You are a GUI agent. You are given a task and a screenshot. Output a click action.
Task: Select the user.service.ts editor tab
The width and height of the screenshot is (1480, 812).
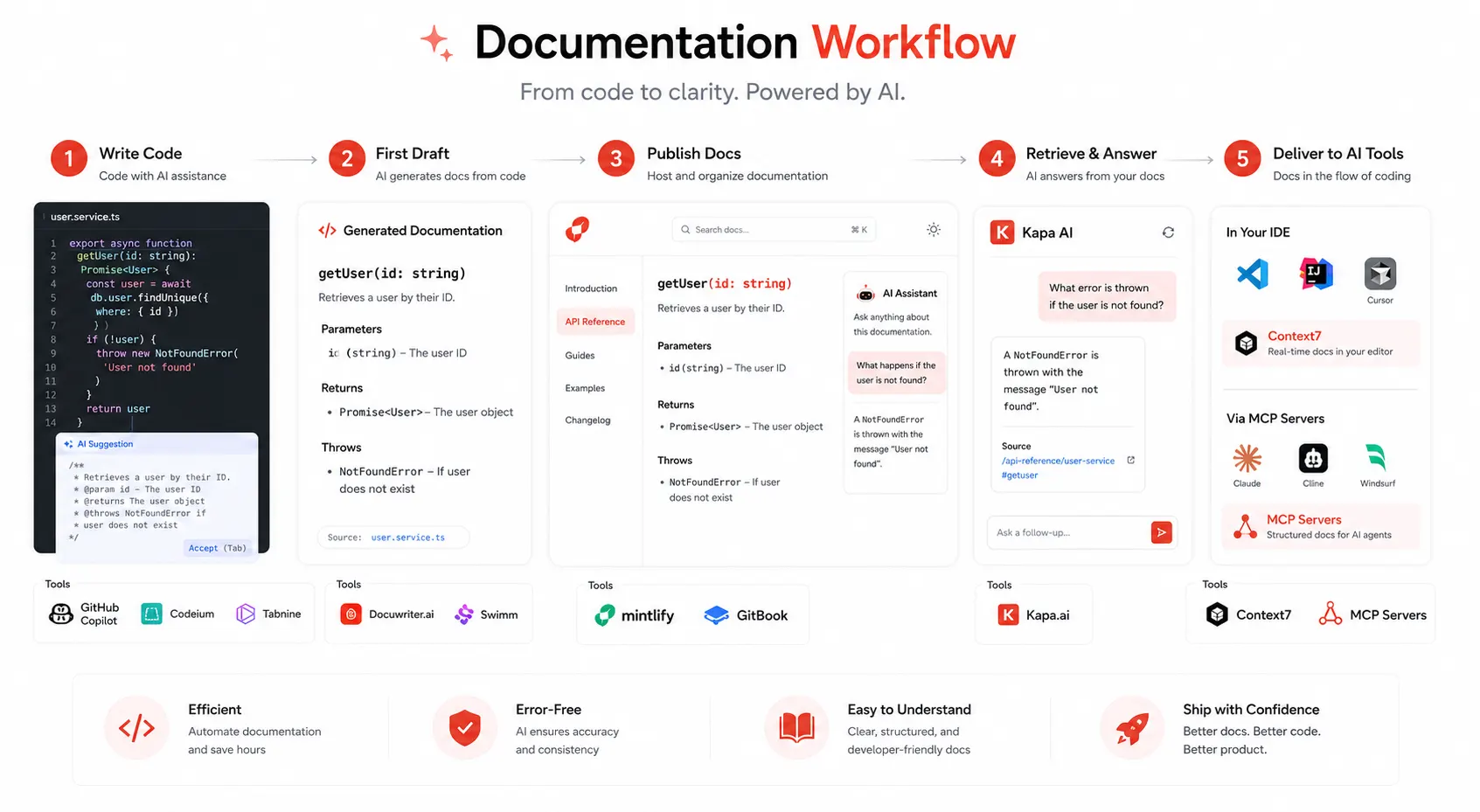85,217
